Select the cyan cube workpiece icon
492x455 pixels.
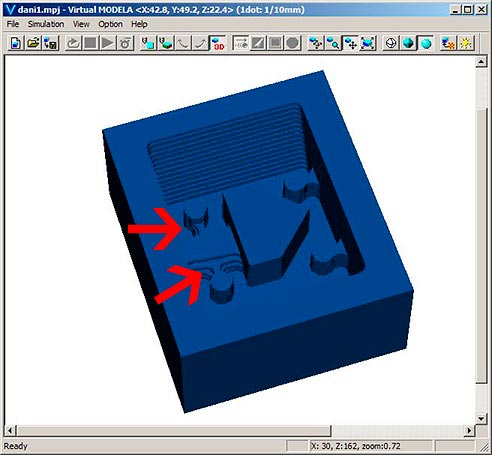tap(148, 43)
